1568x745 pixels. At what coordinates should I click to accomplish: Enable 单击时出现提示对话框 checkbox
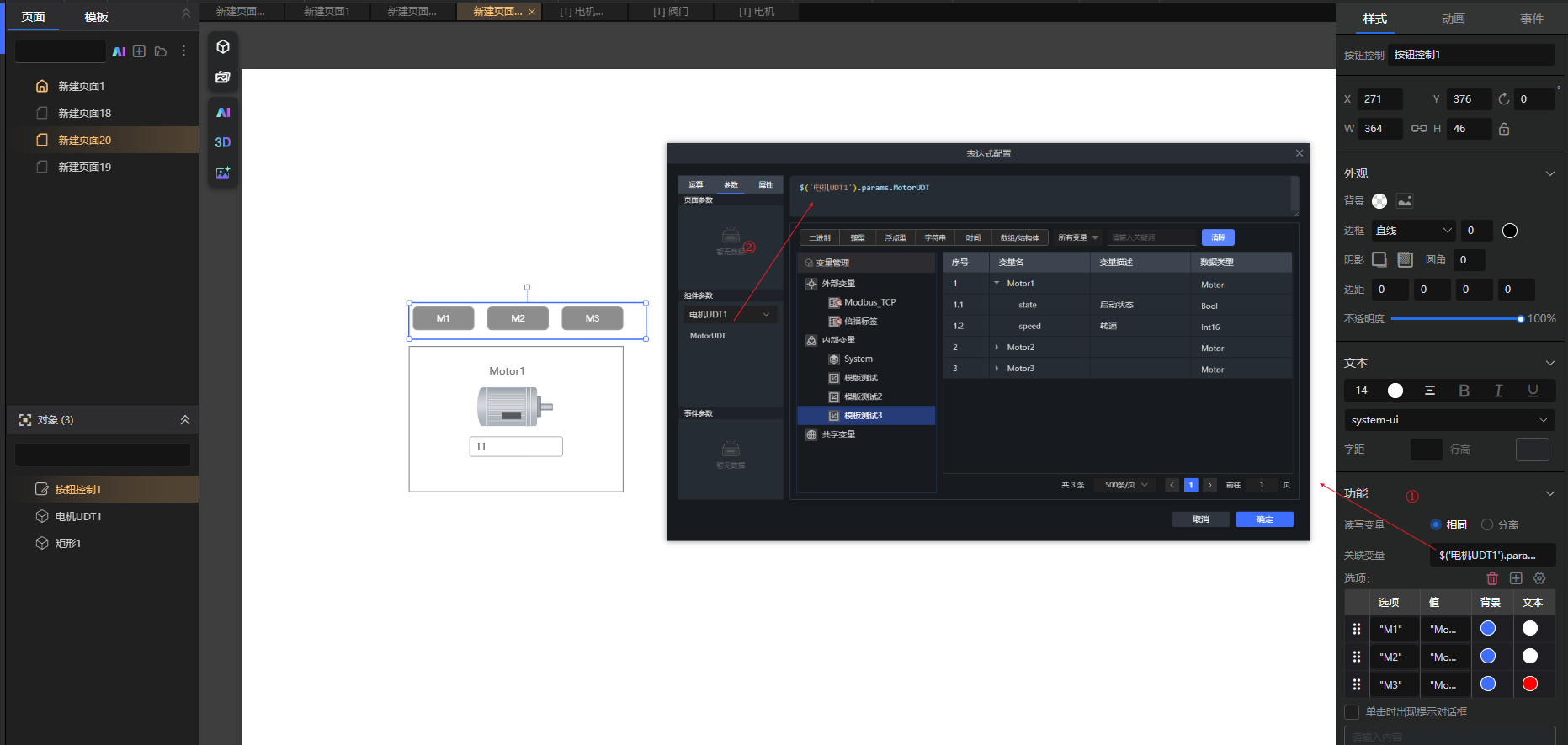point(1352,712)
